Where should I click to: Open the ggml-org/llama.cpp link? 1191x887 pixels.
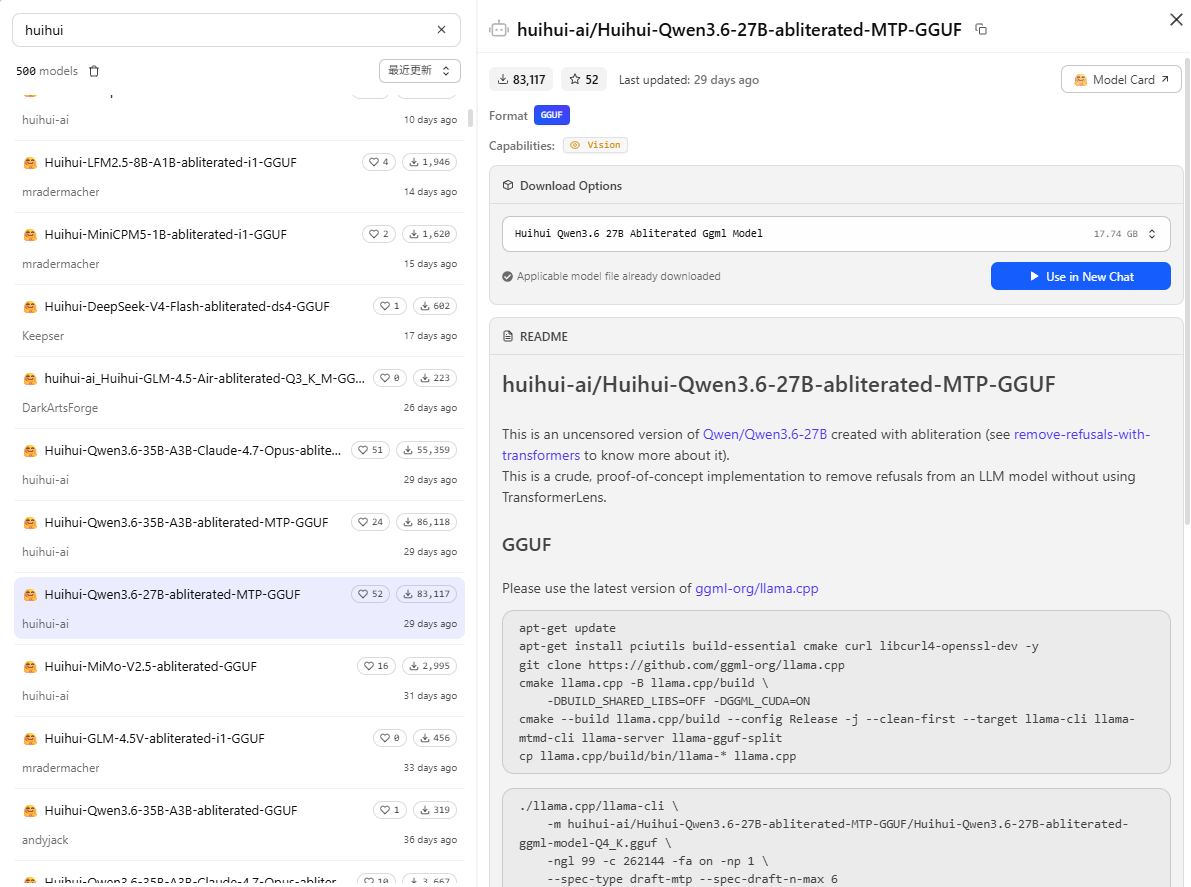pos(757,589)
